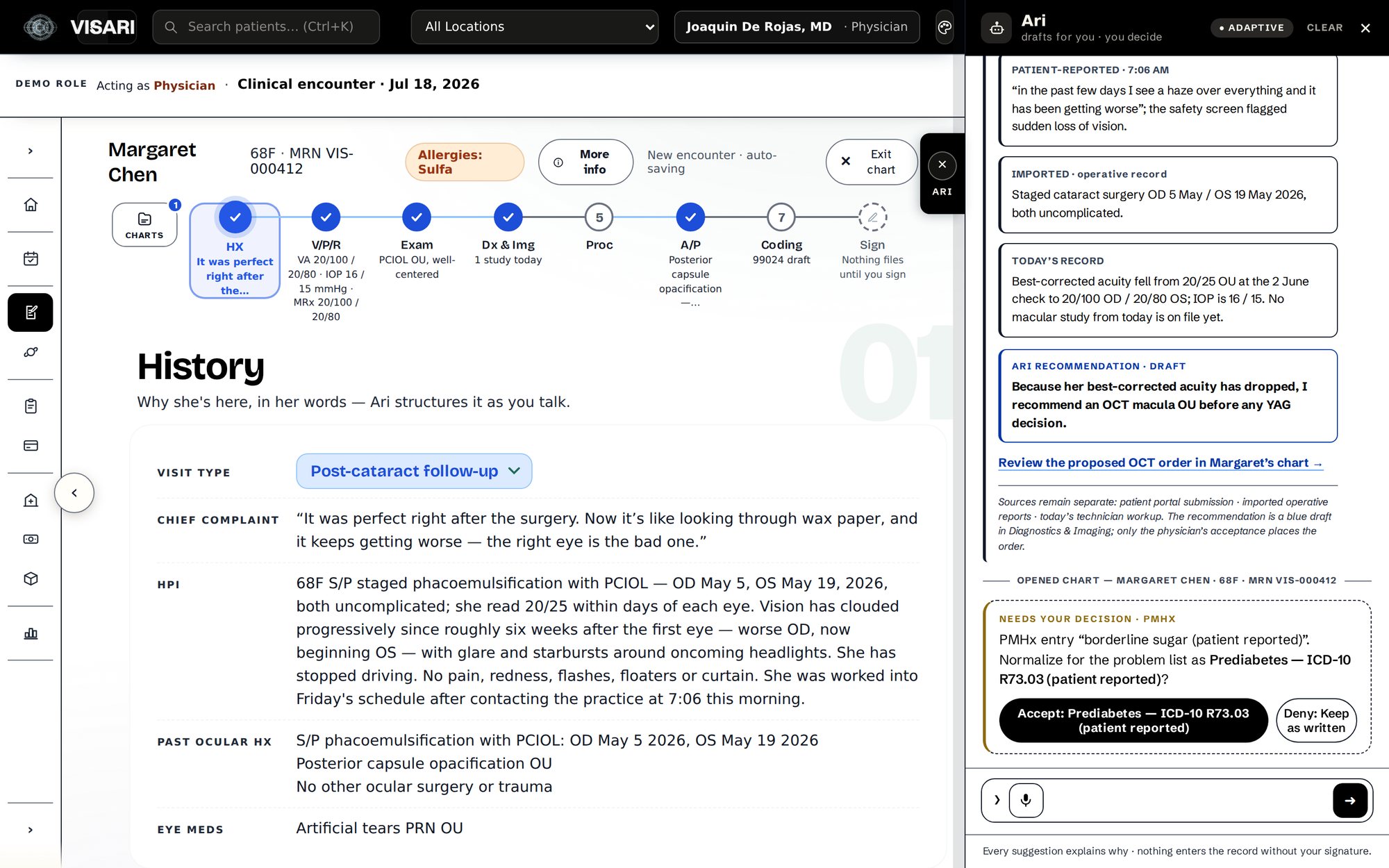Open the clinic building sidebar icon

tap(31, 500)
